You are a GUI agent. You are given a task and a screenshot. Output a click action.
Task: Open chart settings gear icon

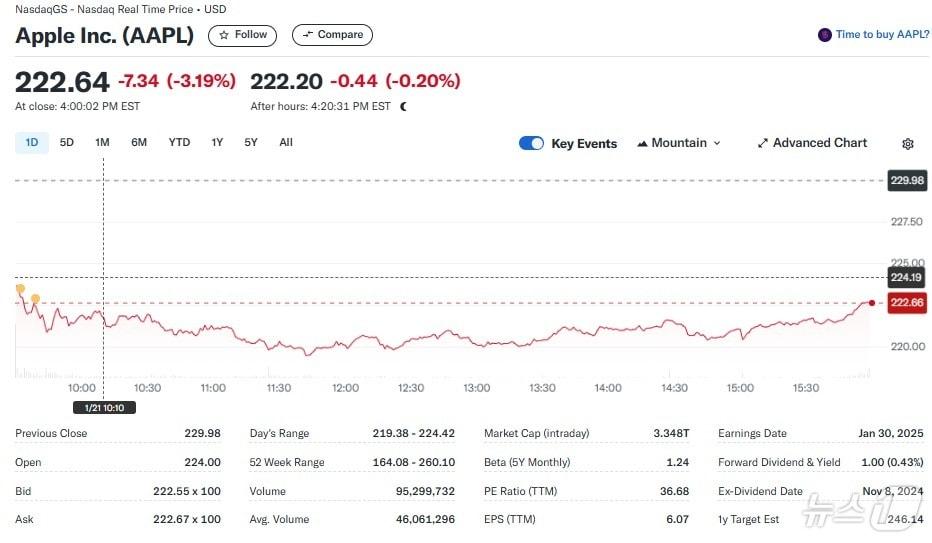tap(908, 144)
